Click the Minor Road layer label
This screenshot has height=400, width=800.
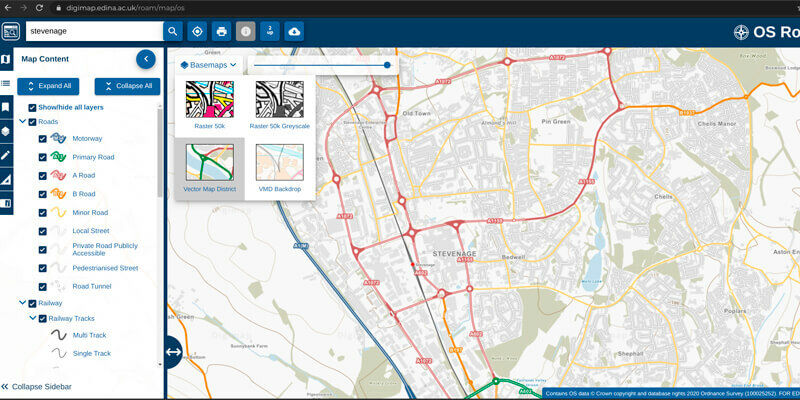[x=90, y=213]
